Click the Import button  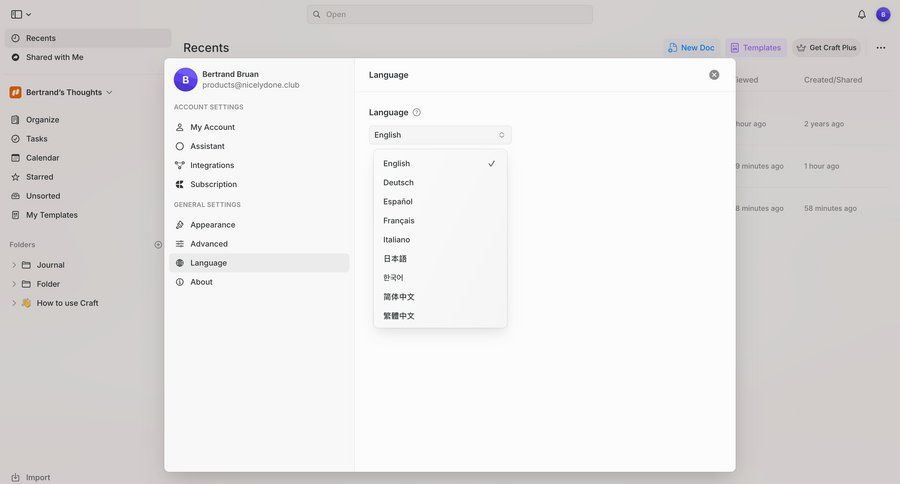click(31, 477)
